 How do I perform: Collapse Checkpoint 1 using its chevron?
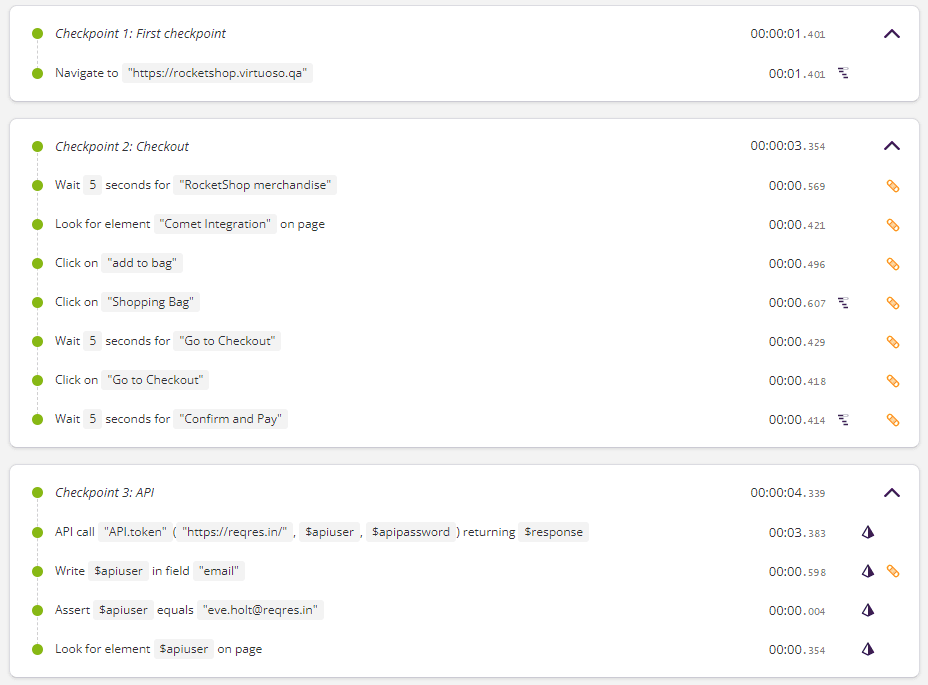pos(891,34)
